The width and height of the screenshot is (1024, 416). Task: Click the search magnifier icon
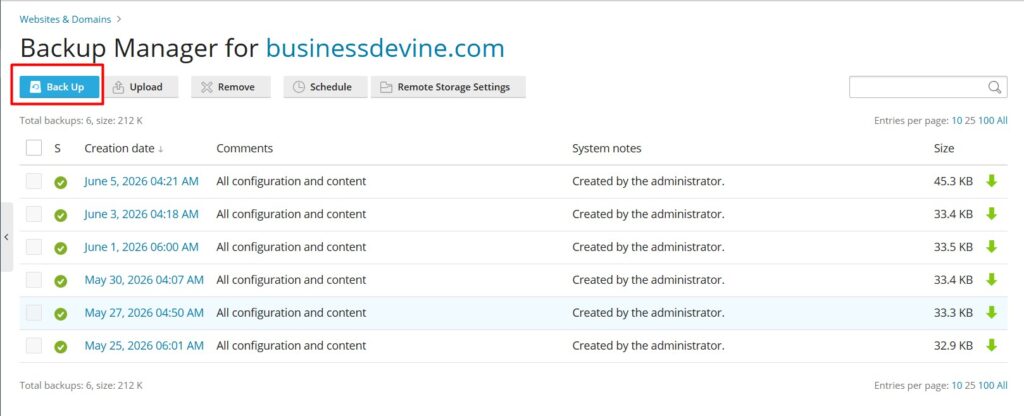994,87
